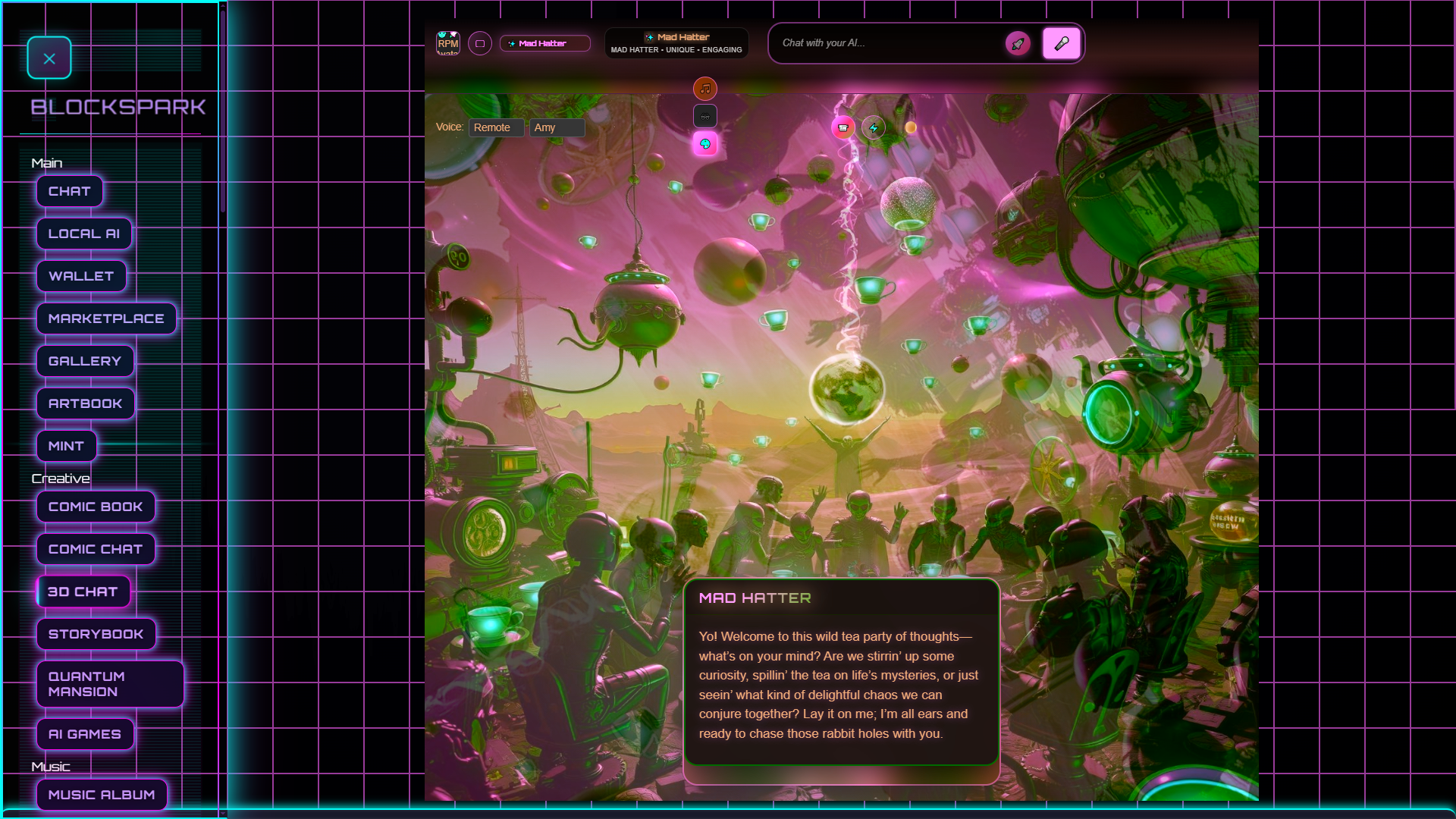Open the palette theme icon
This screenshot has width=1456, height=819.
click(704, 143)
